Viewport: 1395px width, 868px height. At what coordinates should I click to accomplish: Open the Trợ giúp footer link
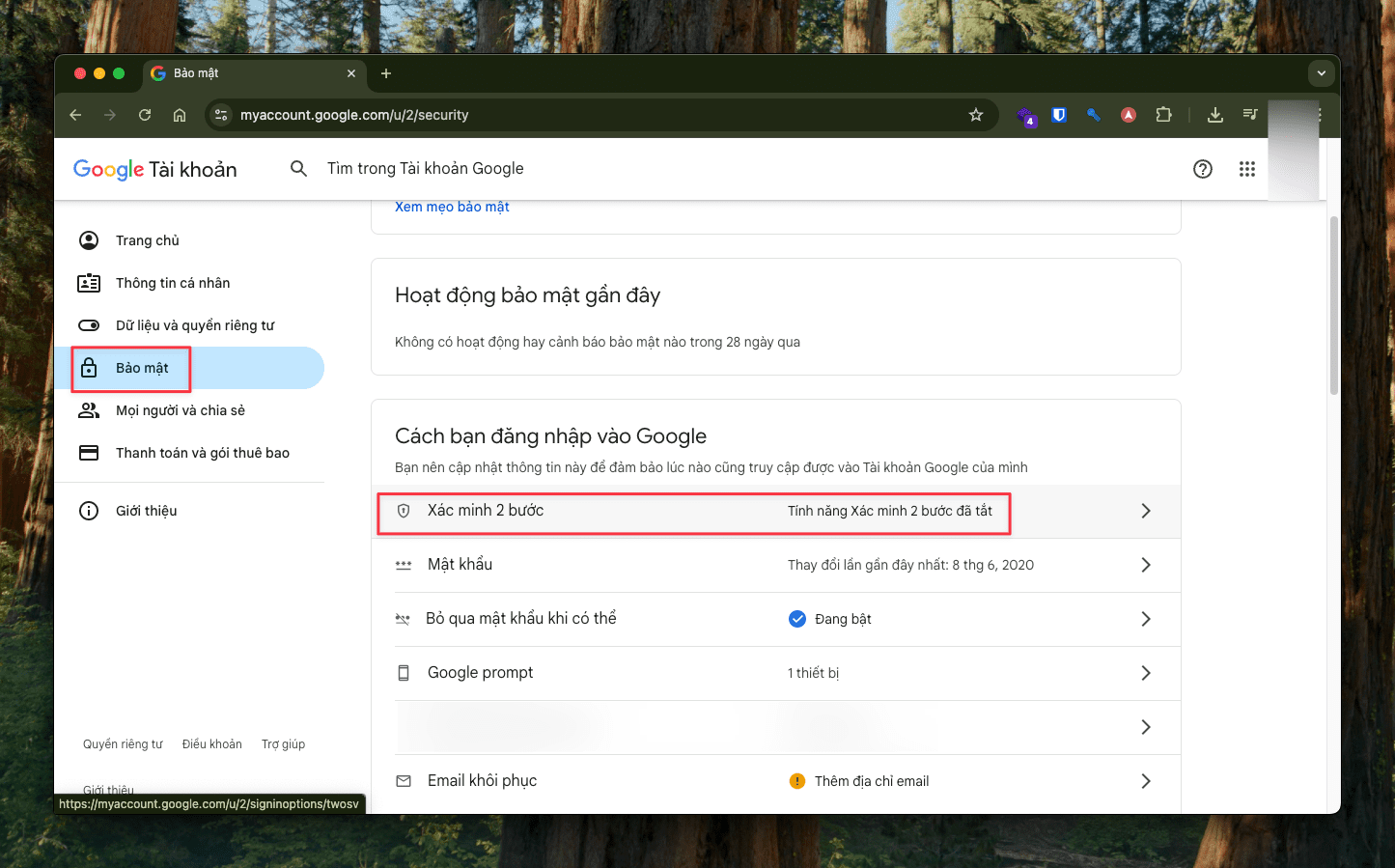point(283,744)
